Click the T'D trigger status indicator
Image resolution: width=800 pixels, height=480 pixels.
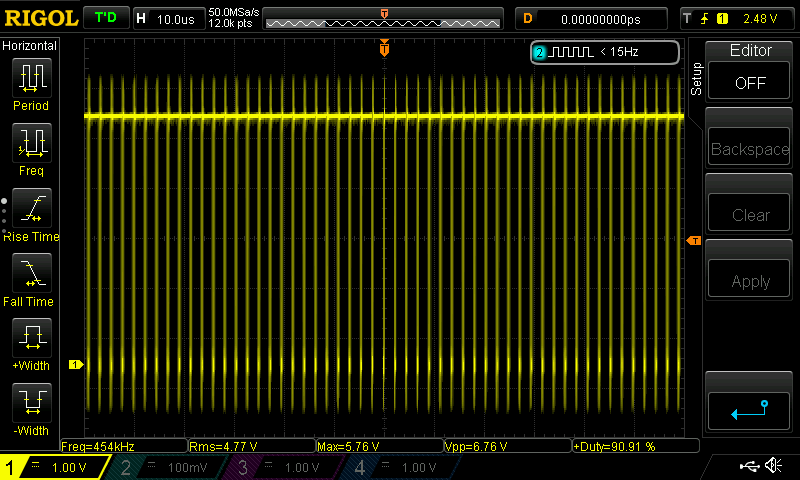point(106,18)
